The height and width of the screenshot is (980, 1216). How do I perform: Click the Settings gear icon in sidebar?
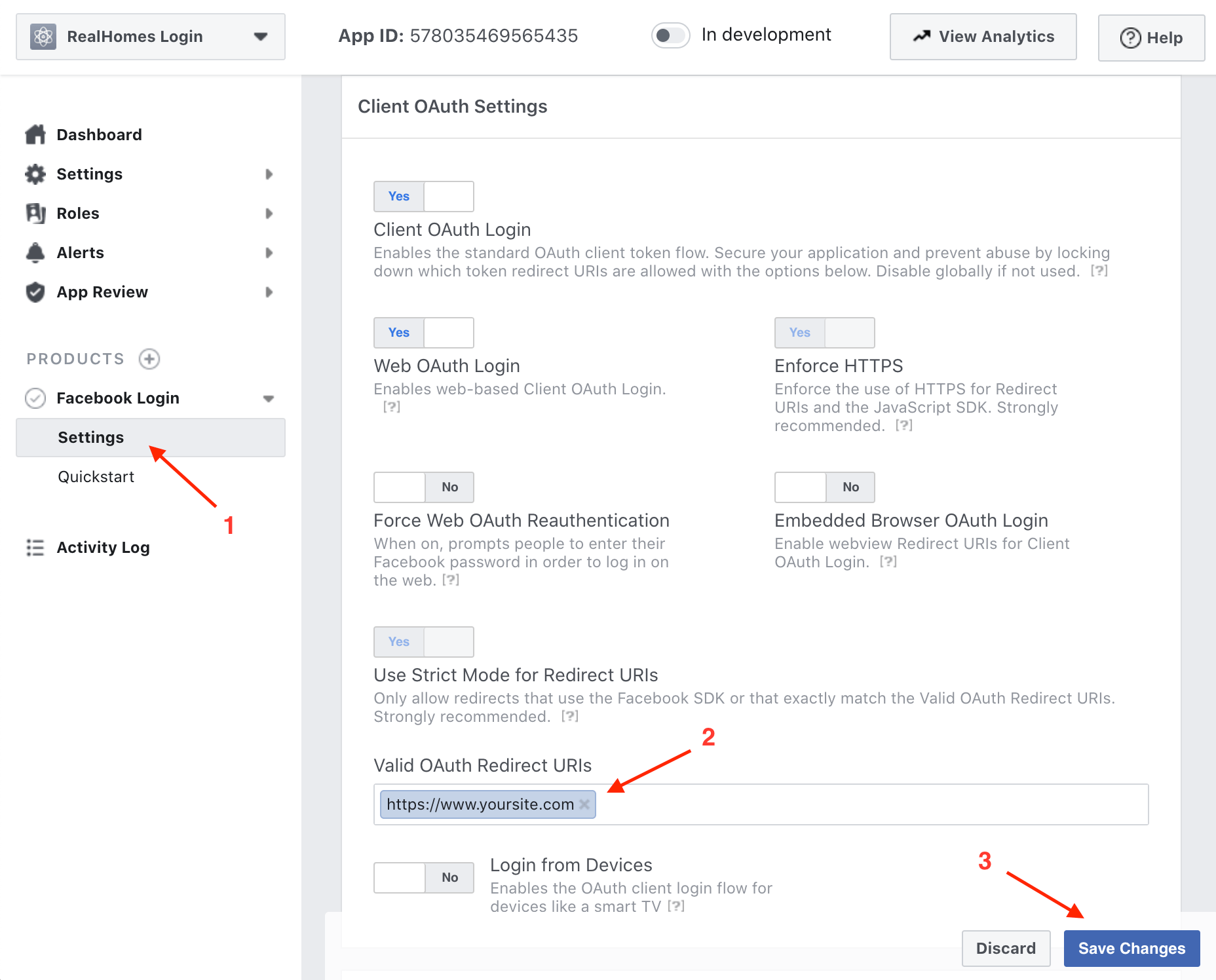click(x=35, y=174)
